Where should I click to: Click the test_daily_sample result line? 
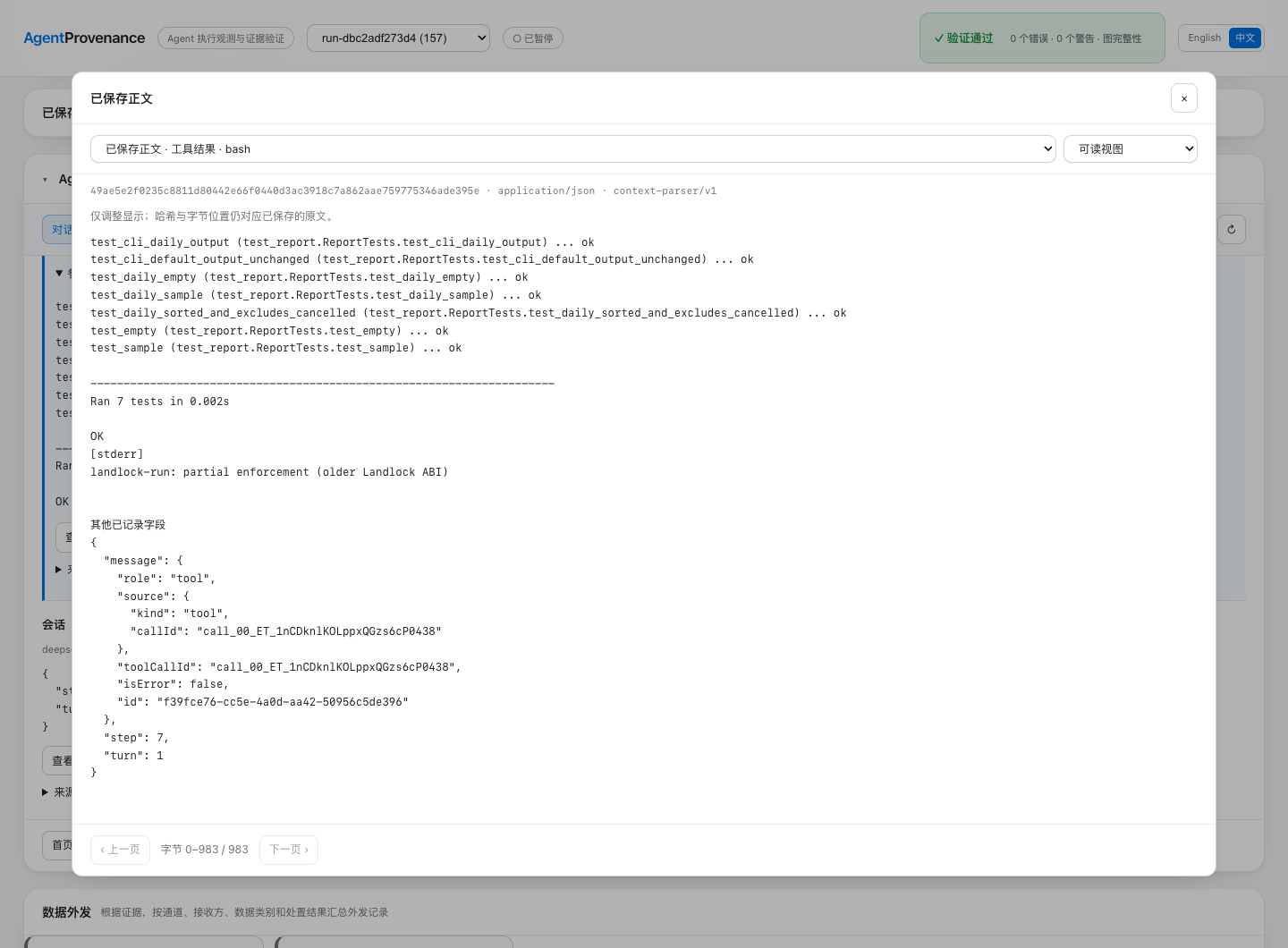click(x=316, y=295)
